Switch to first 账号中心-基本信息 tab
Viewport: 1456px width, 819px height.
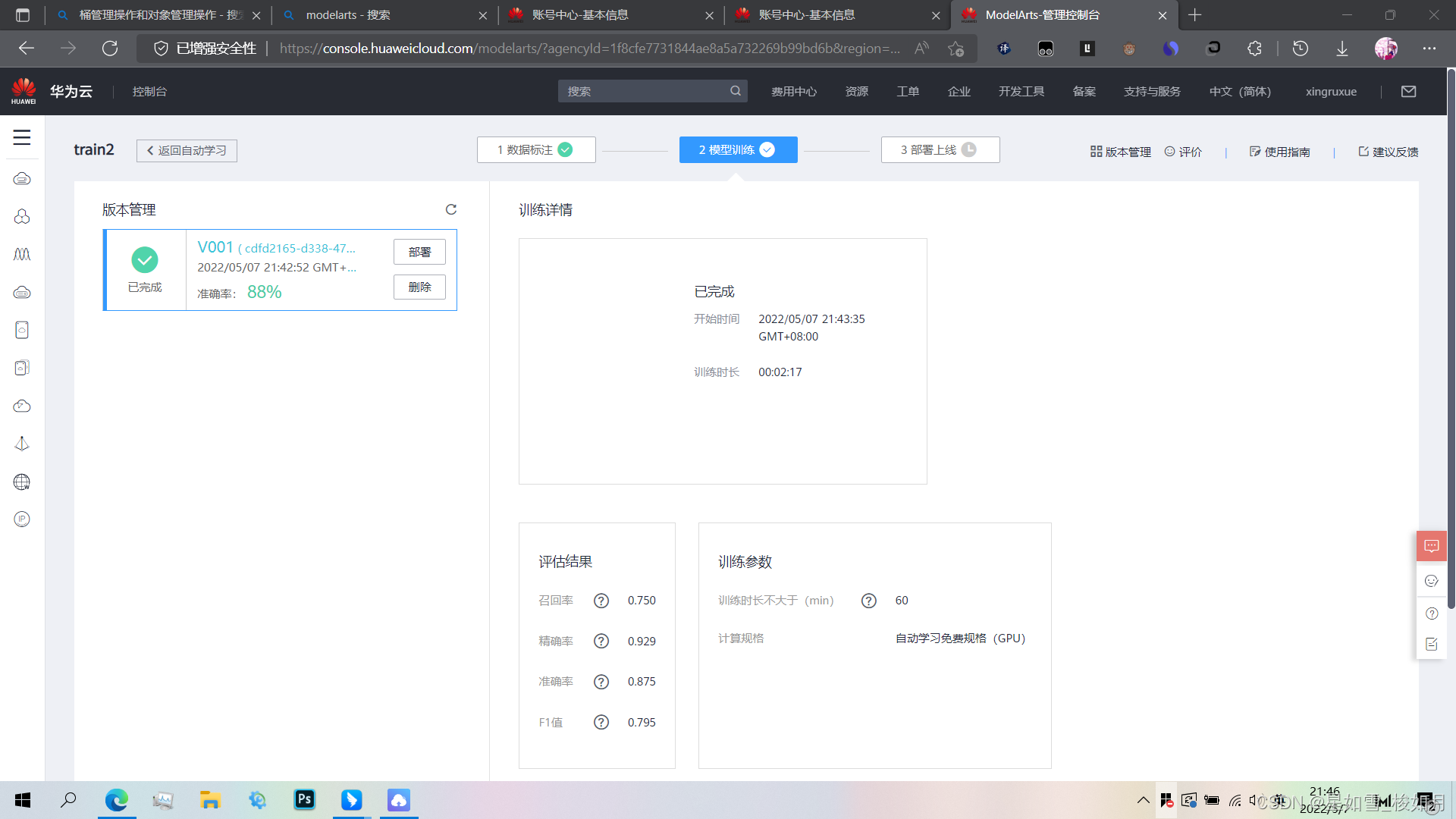coord(610,15)
